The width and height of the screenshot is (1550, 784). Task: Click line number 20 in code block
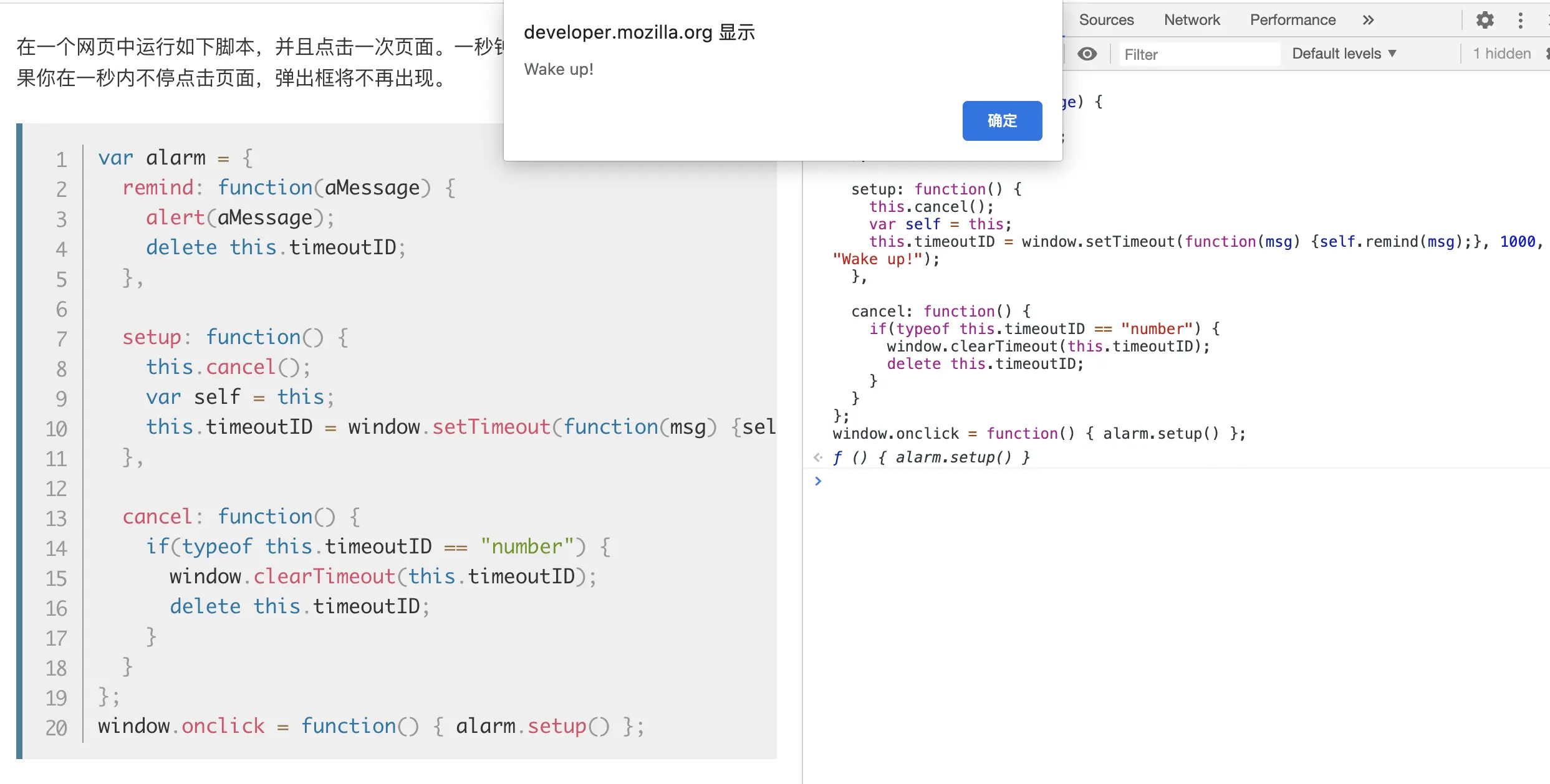pyautogui.click(x=56, y=727)
